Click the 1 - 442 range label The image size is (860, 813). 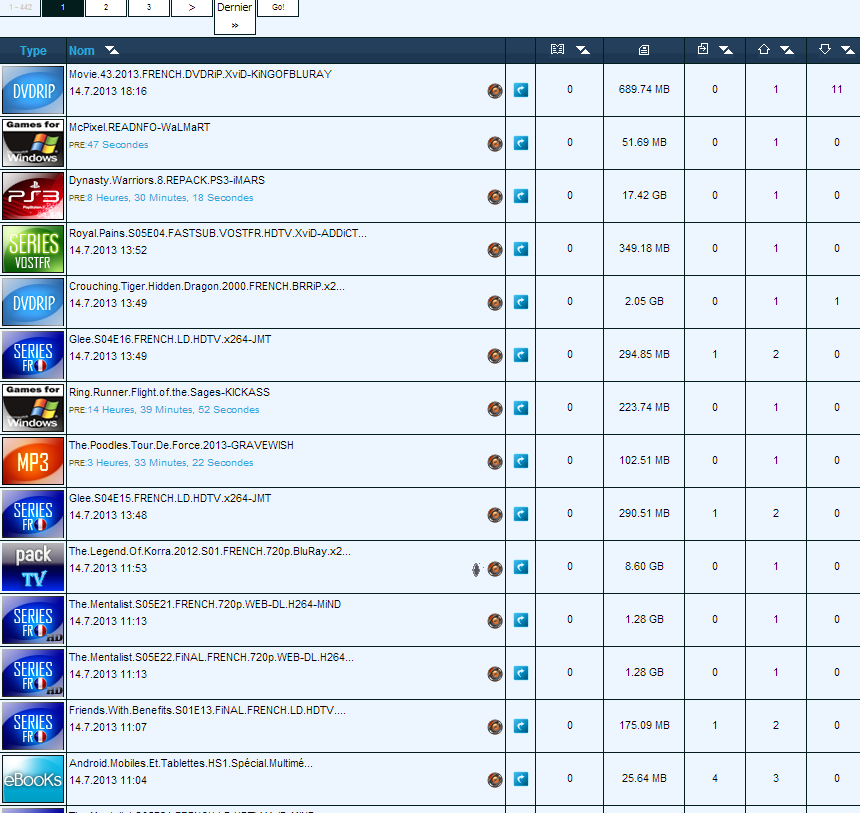(20, 8)
